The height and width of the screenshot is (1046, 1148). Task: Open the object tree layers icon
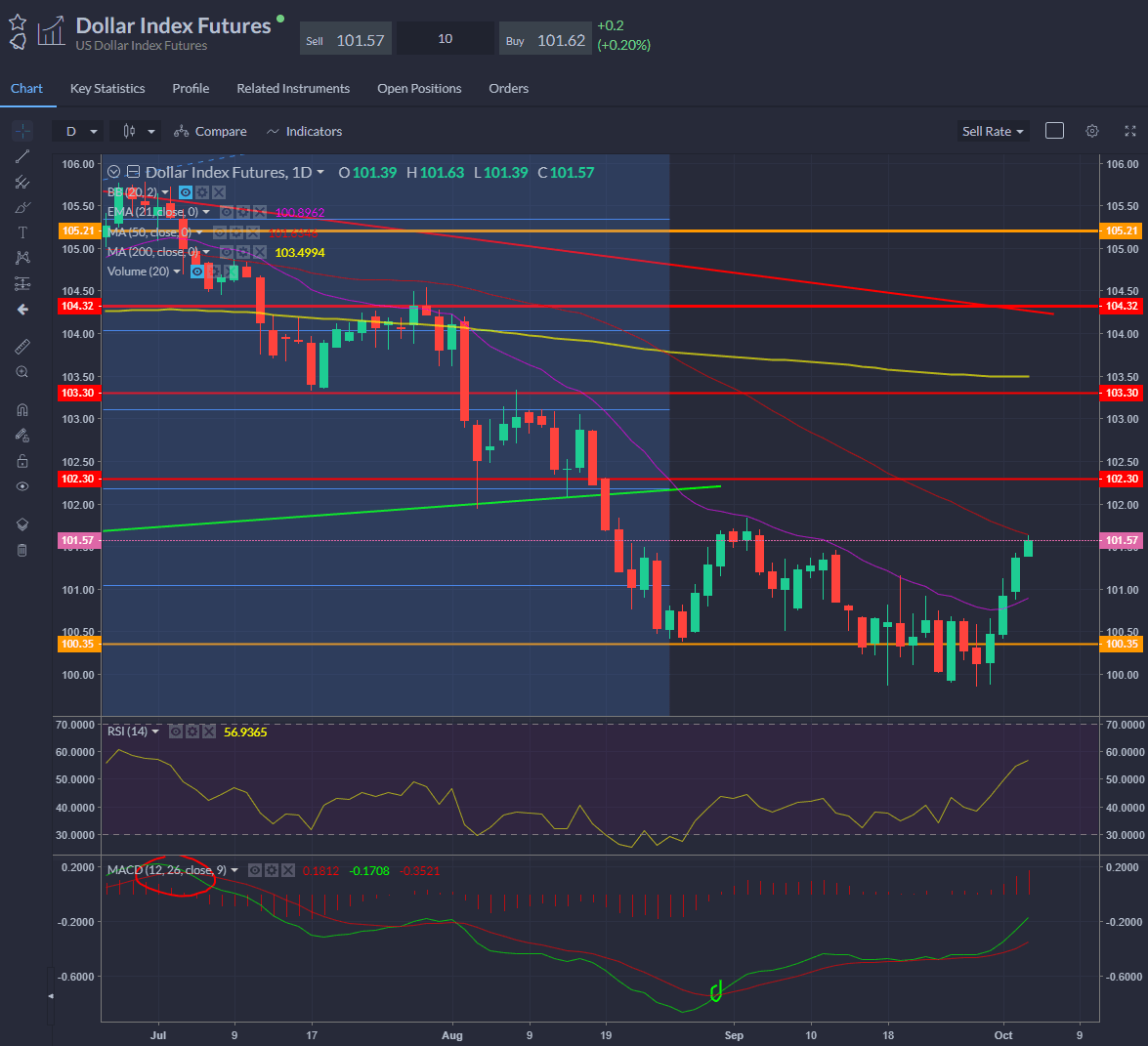pyautogui.click(x=22, y=524)
